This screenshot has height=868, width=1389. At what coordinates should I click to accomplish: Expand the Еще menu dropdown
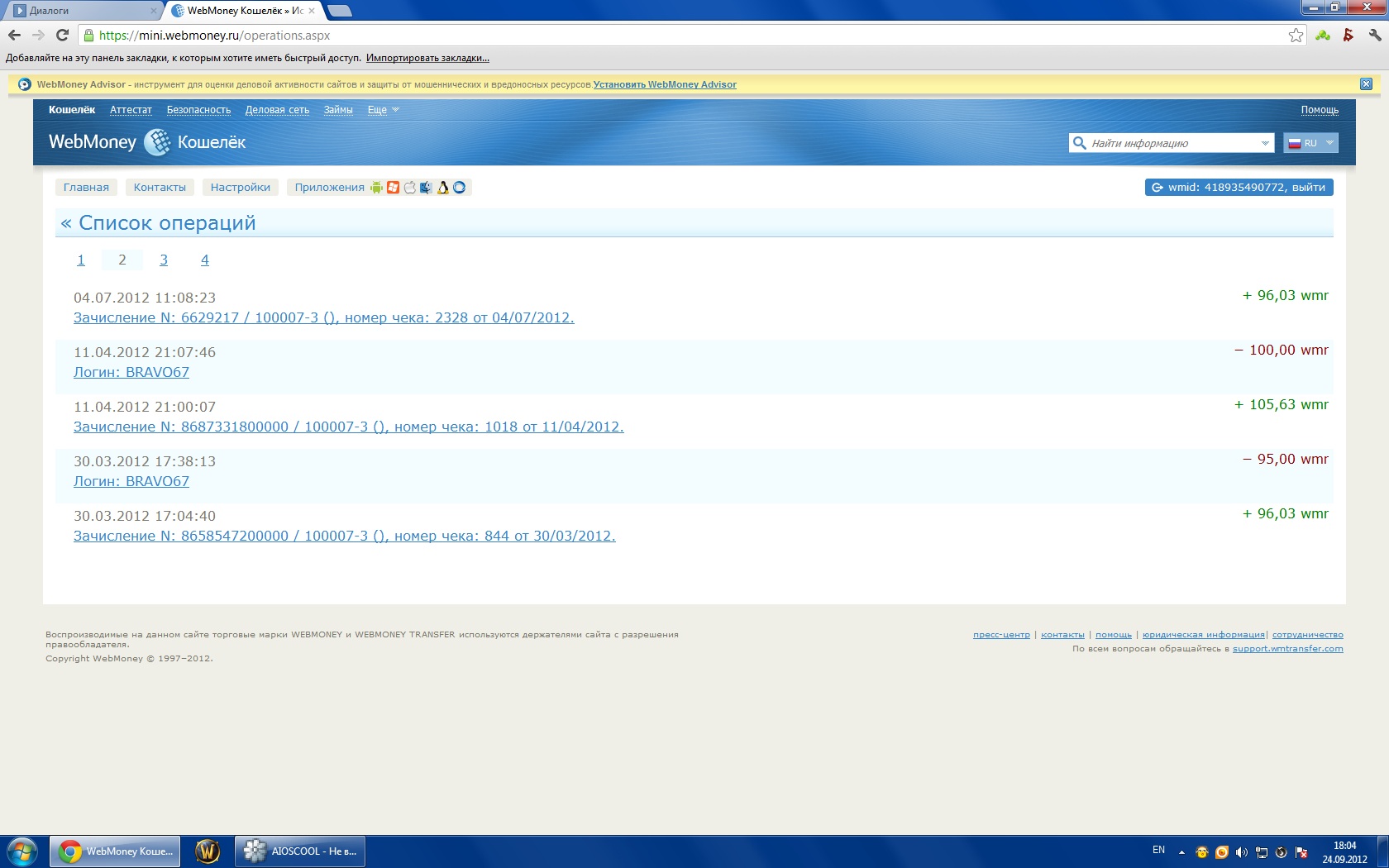click(x=384, y=110)
